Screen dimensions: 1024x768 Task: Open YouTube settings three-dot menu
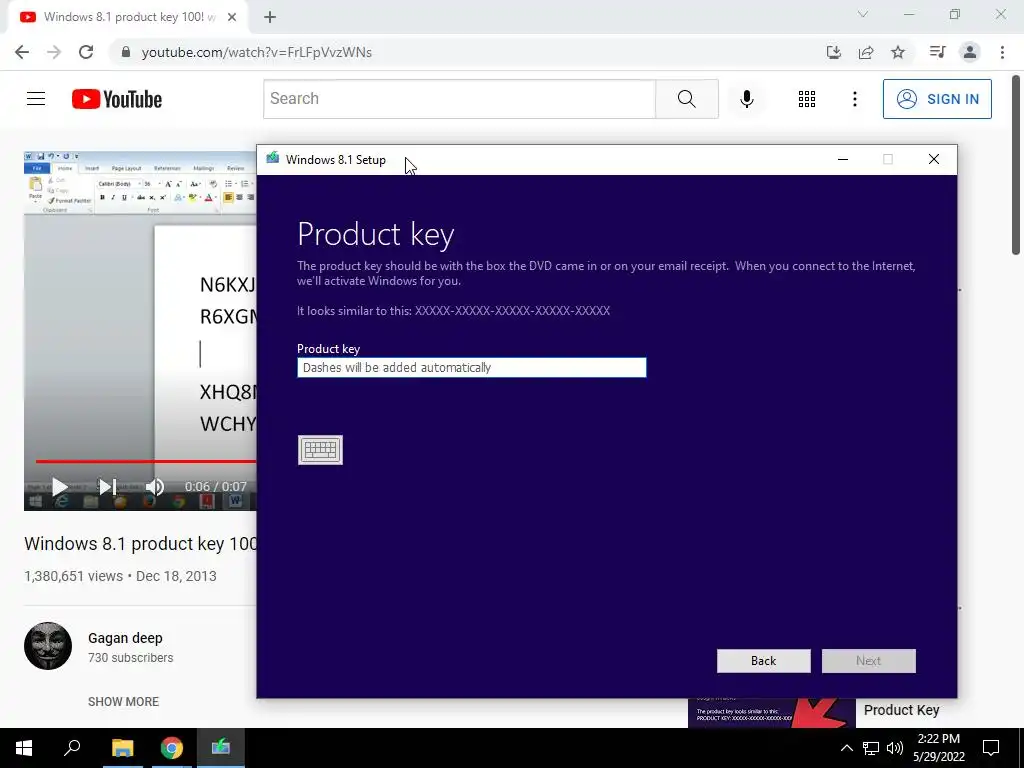coord(855,99)
